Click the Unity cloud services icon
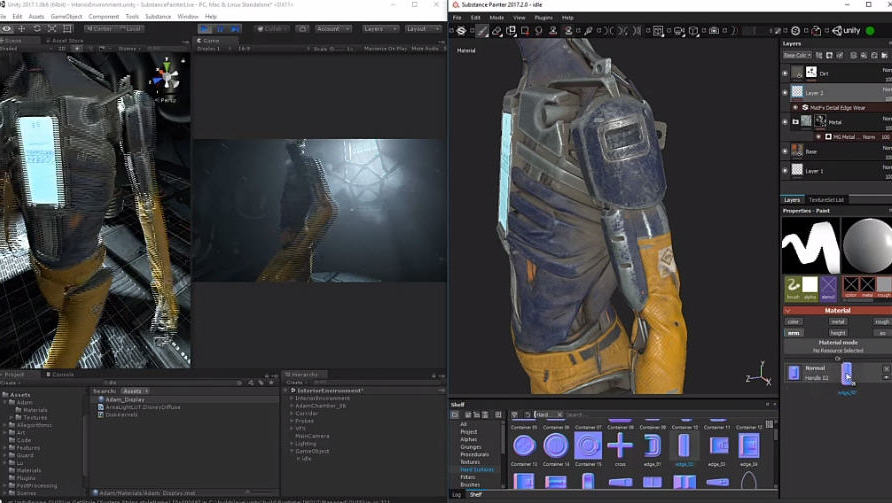This screenshot has width=892, height=503. (x=303, y=28)
